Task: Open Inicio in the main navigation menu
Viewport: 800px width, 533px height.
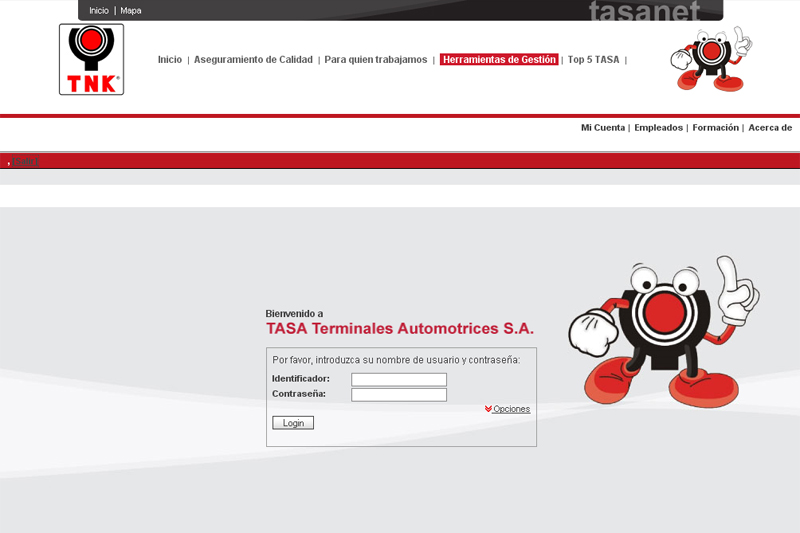Action: point(170,60)
